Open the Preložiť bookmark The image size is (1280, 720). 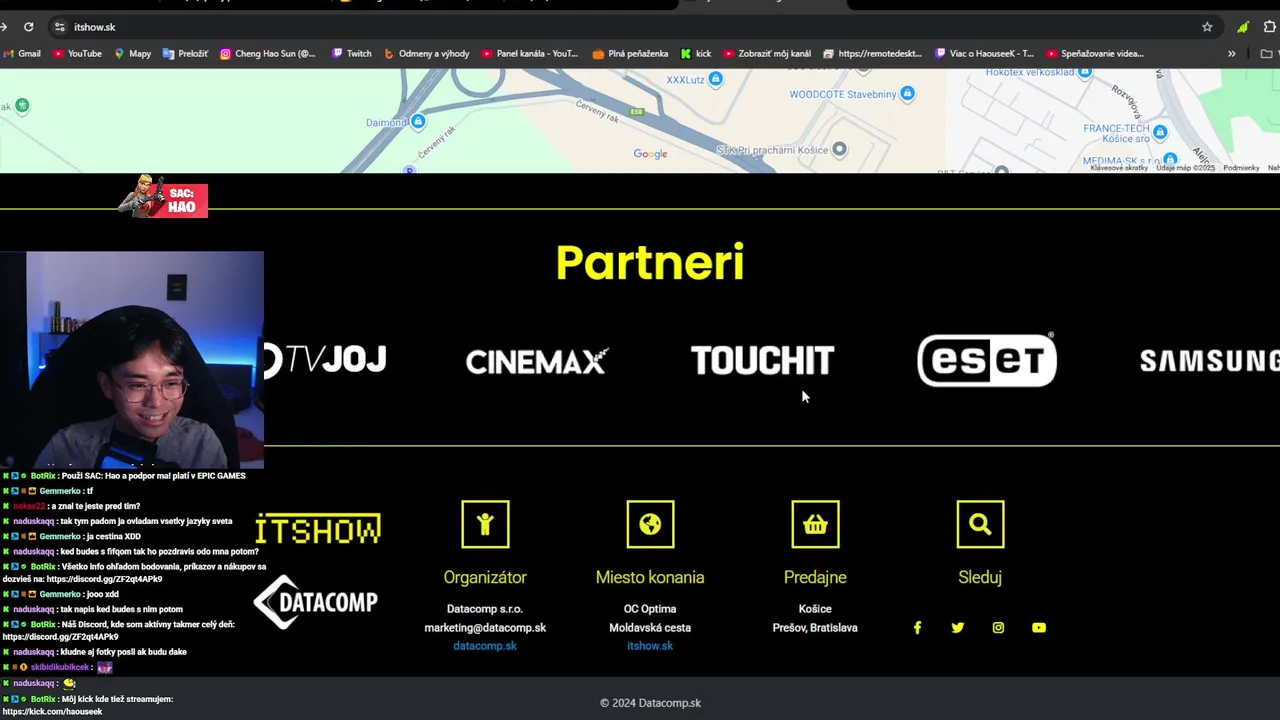pos(186,54)
